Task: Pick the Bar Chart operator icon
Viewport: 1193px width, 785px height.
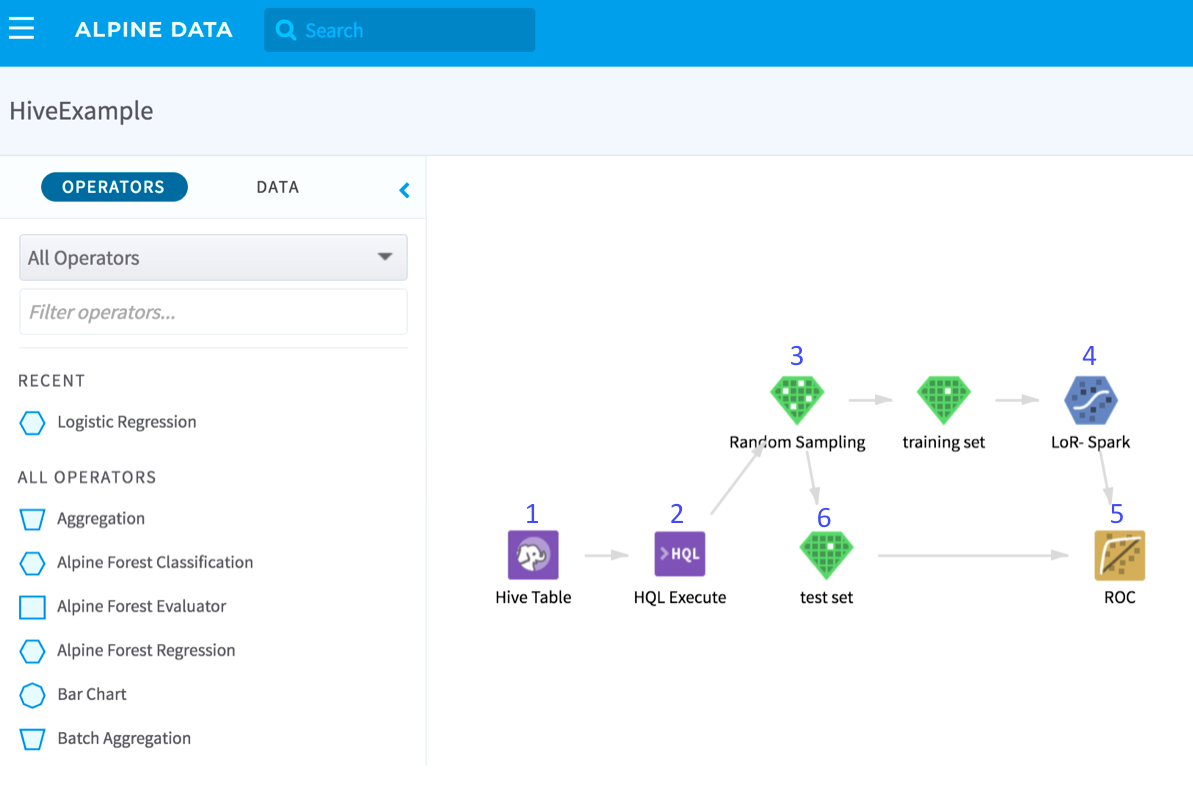Action: pyautogui.click(x=33, y=695)
